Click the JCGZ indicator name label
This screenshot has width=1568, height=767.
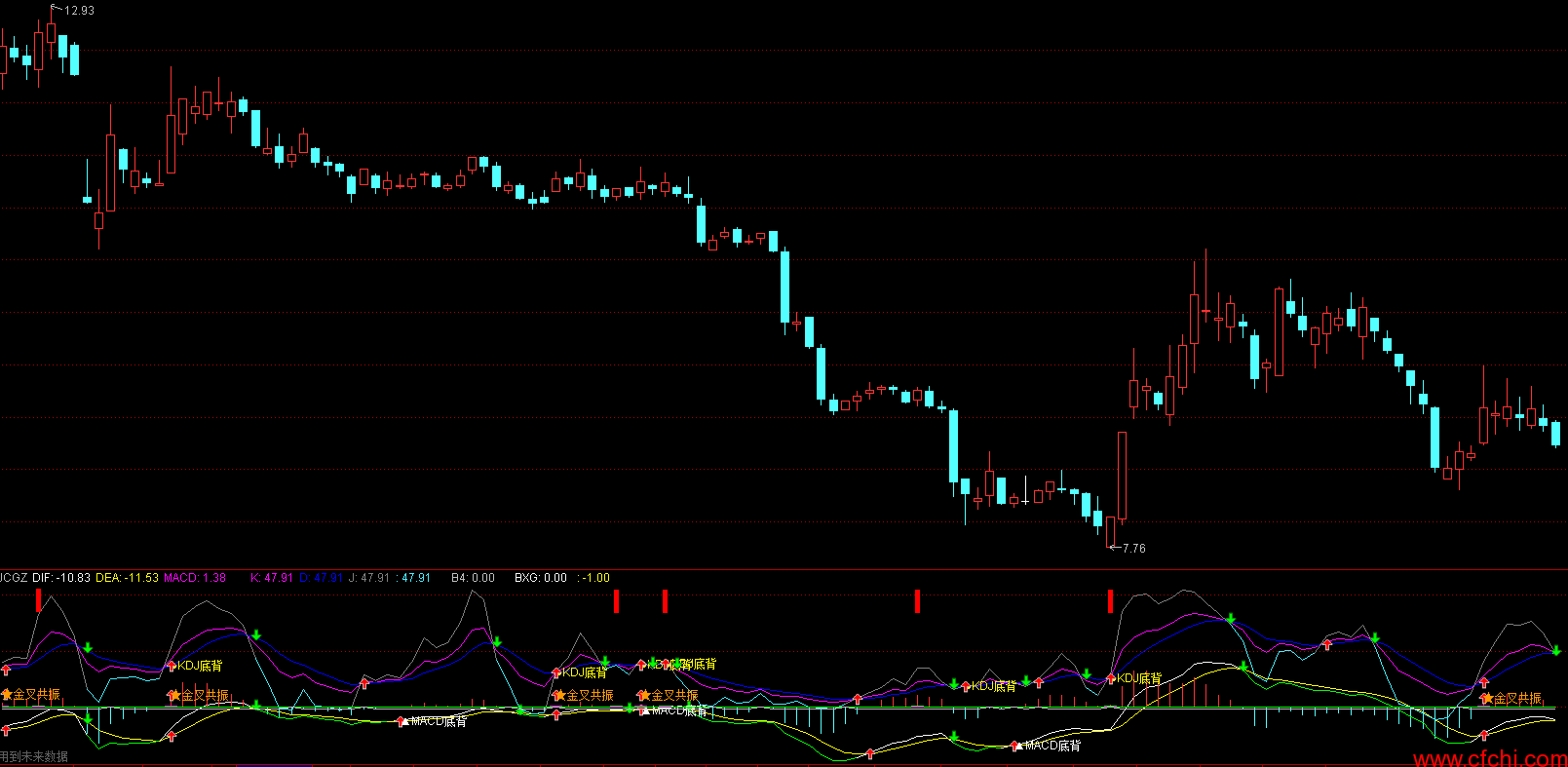click(14, 578)
